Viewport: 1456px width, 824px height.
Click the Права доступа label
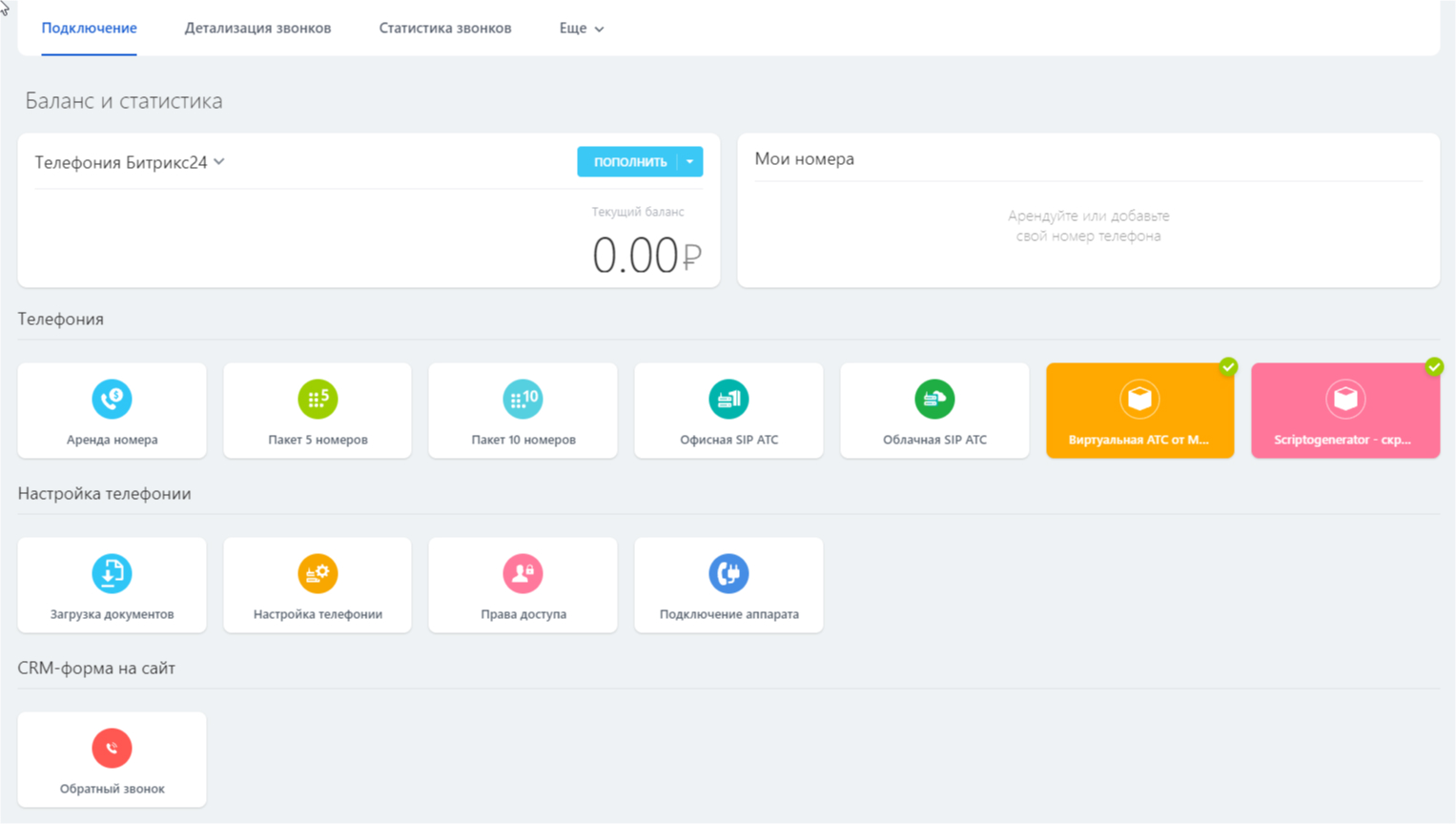[x=523, y=614]
